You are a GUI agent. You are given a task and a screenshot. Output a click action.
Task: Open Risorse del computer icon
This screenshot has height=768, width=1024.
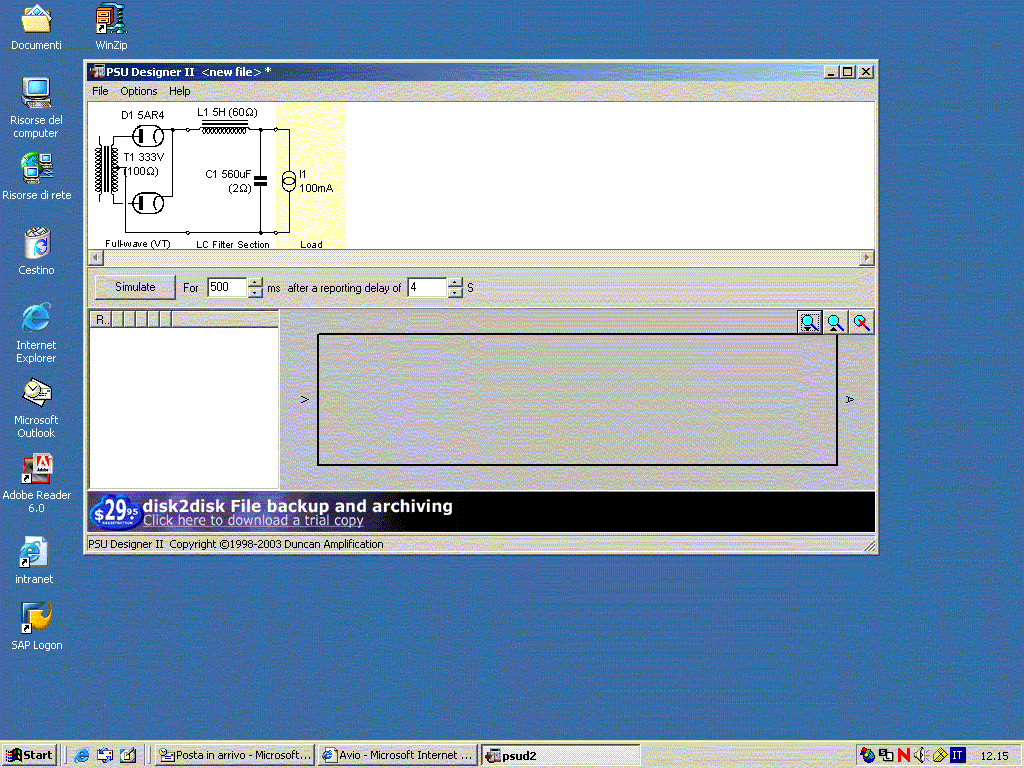pyautogui.click(x=36, y=108)
